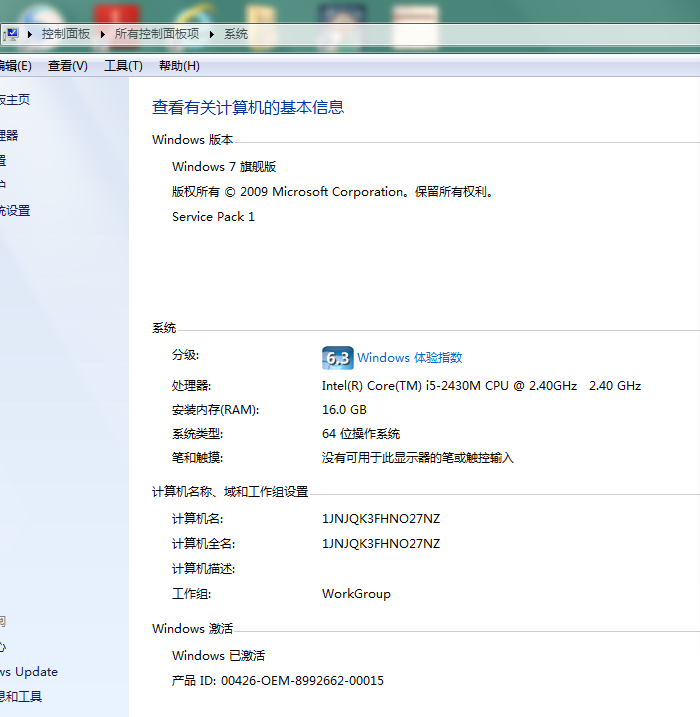This screenshot has width=700, height=717.
Task: Click the 安装内存(RAM): label
Action: point(215,410)
